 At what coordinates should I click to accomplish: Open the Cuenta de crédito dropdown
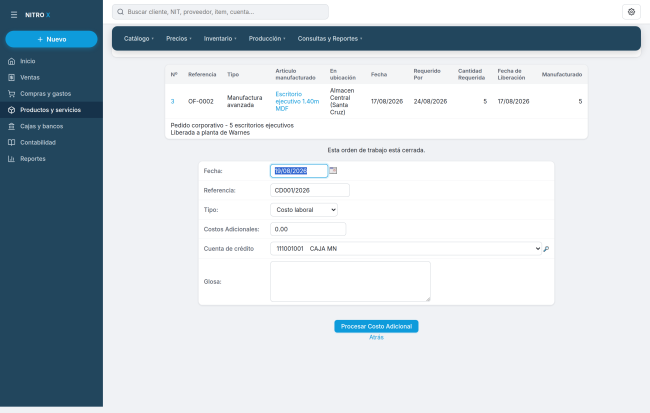tap(406, 249)
